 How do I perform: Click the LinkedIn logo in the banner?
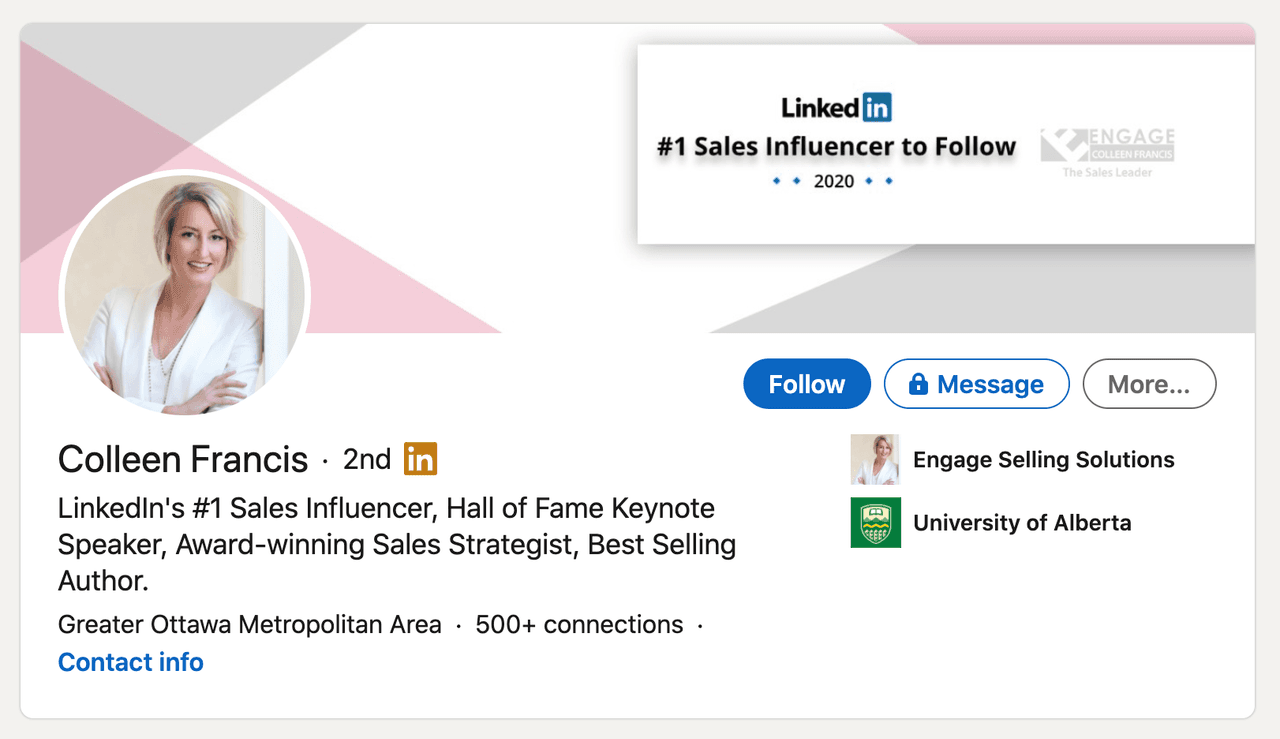tap(836, 107)
